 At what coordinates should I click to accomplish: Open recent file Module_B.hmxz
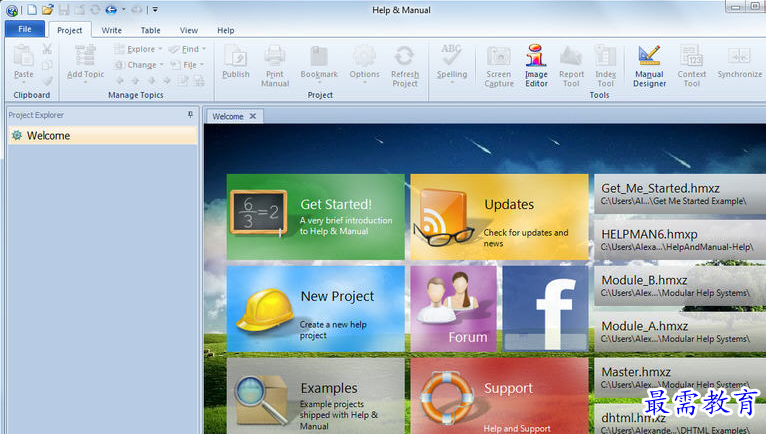point(680,286)
